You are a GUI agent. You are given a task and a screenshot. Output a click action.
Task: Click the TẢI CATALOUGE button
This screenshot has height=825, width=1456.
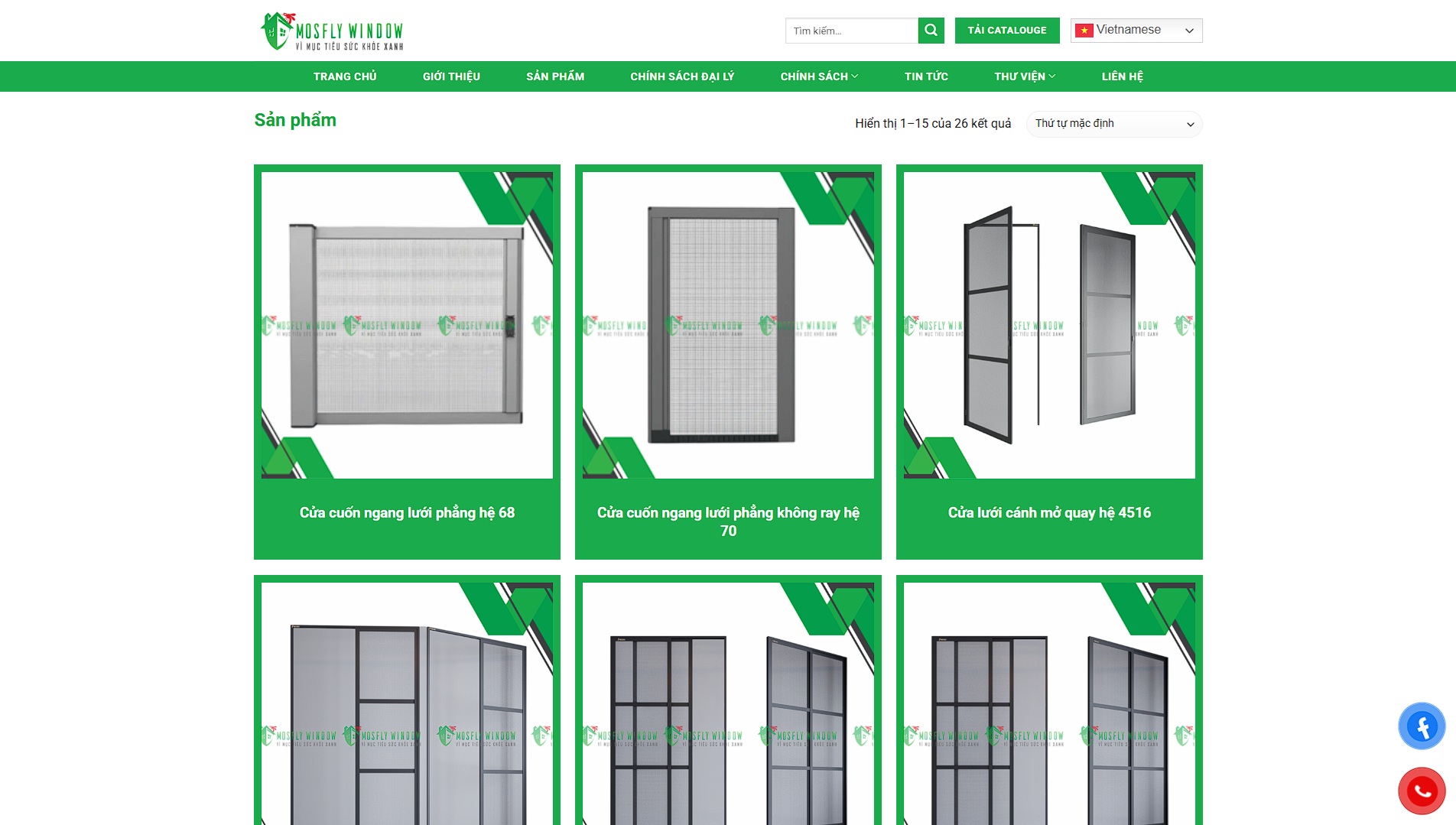pyautogui.click(x=1007, y=31)
